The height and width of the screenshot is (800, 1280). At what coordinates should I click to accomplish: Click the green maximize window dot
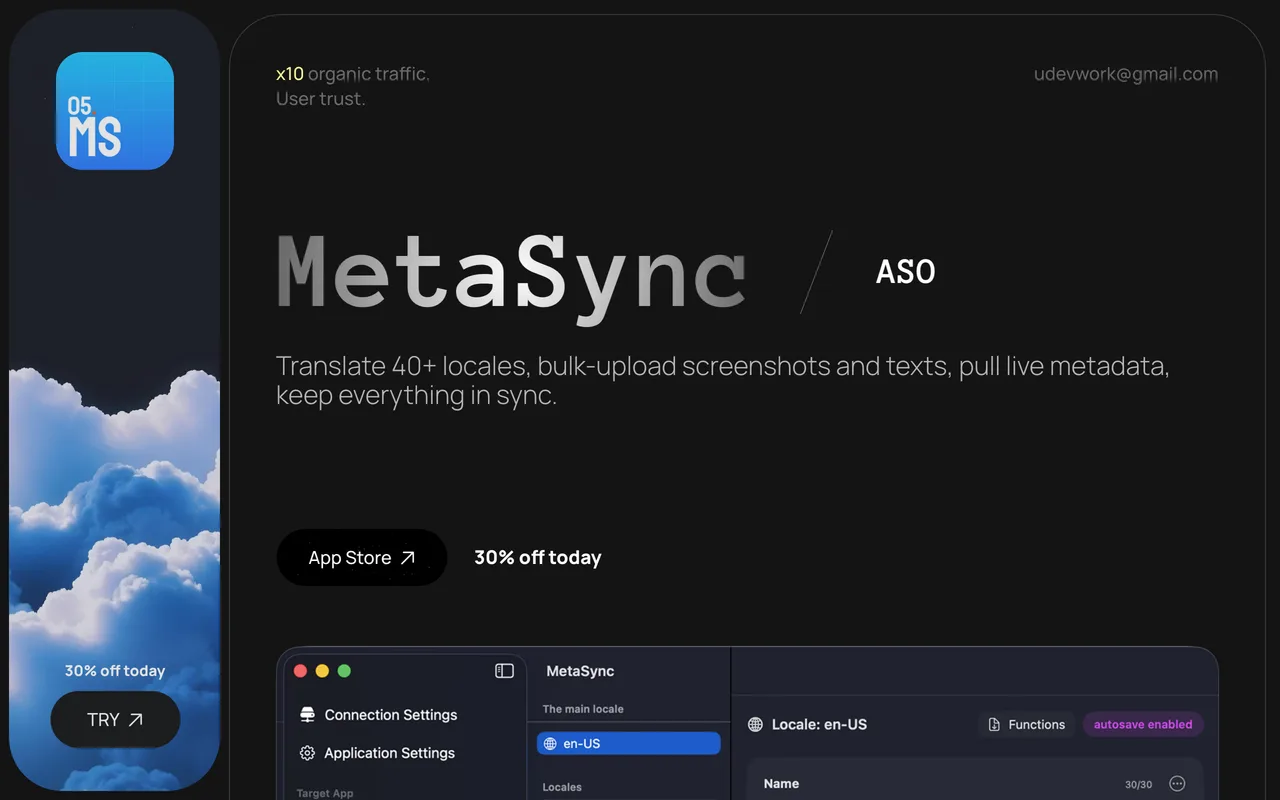pyautogui.click(x=344, y=671)
